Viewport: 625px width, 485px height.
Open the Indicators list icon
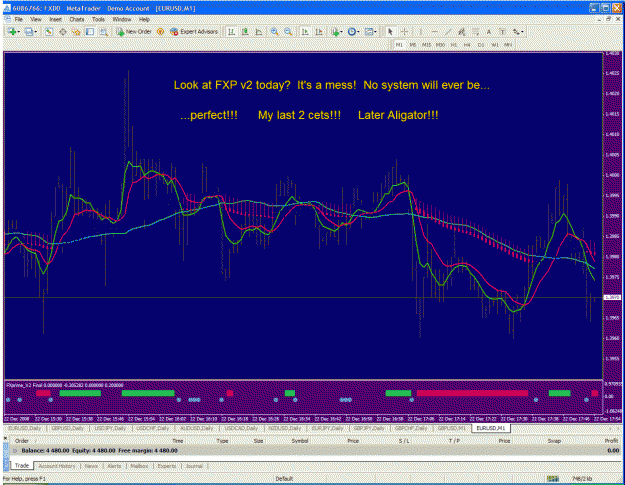(x=335, y=32)
